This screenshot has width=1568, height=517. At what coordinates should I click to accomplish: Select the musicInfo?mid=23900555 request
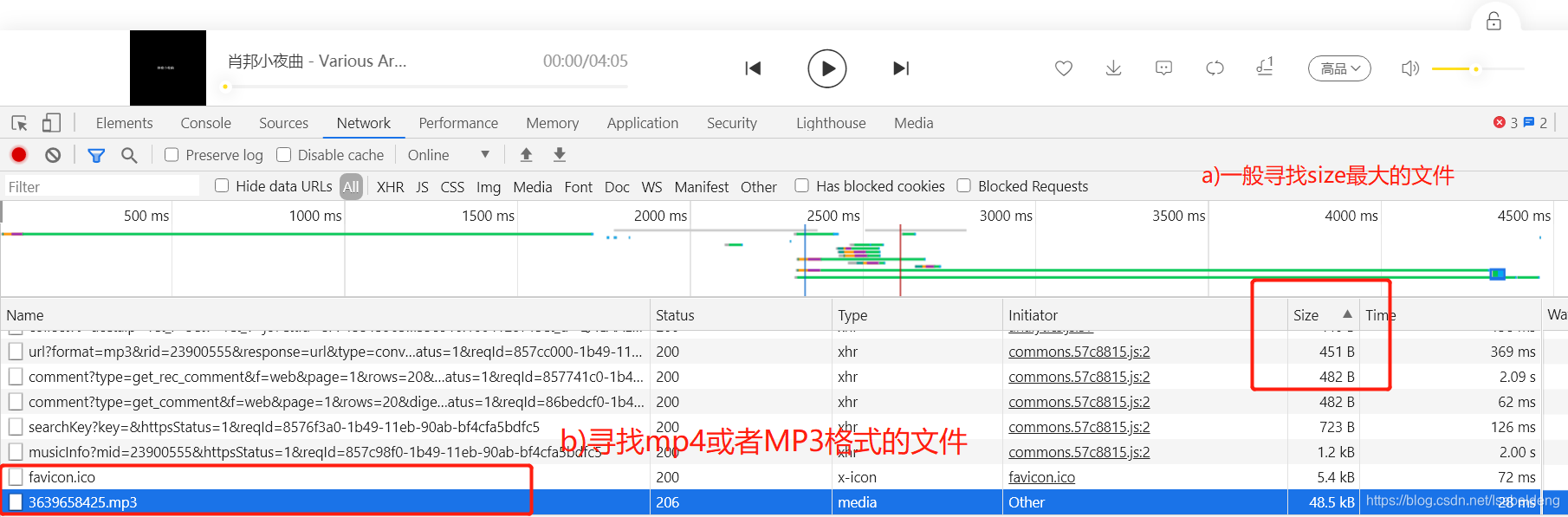(x=784, y=452)
